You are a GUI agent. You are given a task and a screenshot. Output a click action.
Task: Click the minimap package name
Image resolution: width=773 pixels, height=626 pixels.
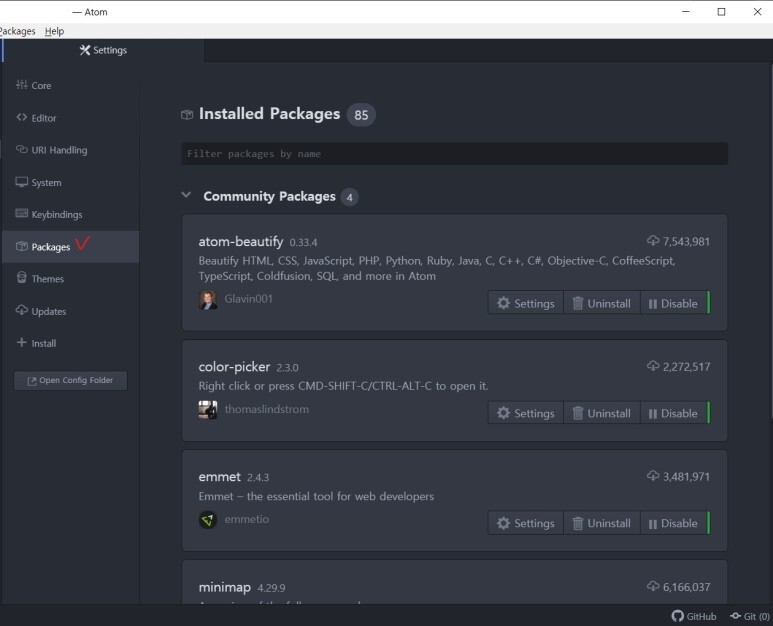224,587
